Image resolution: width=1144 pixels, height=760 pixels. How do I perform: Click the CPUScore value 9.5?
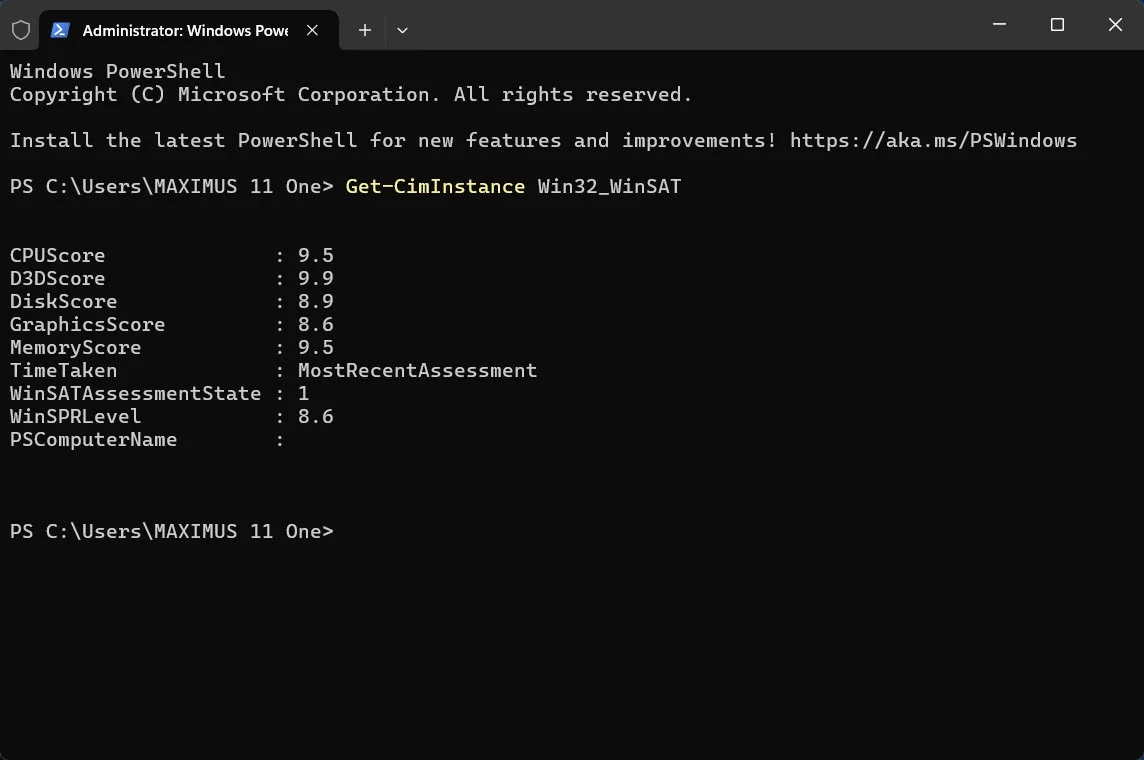point(315,255)
